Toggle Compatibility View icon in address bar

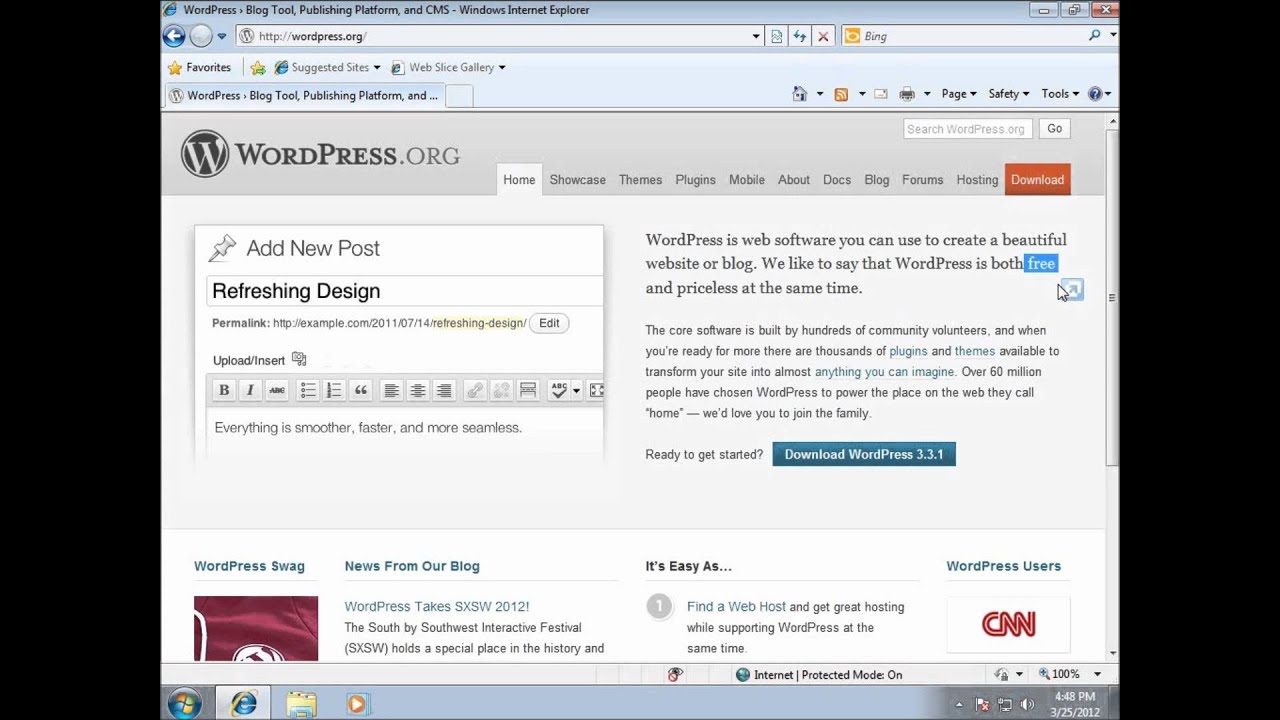(x=777, y=36)
